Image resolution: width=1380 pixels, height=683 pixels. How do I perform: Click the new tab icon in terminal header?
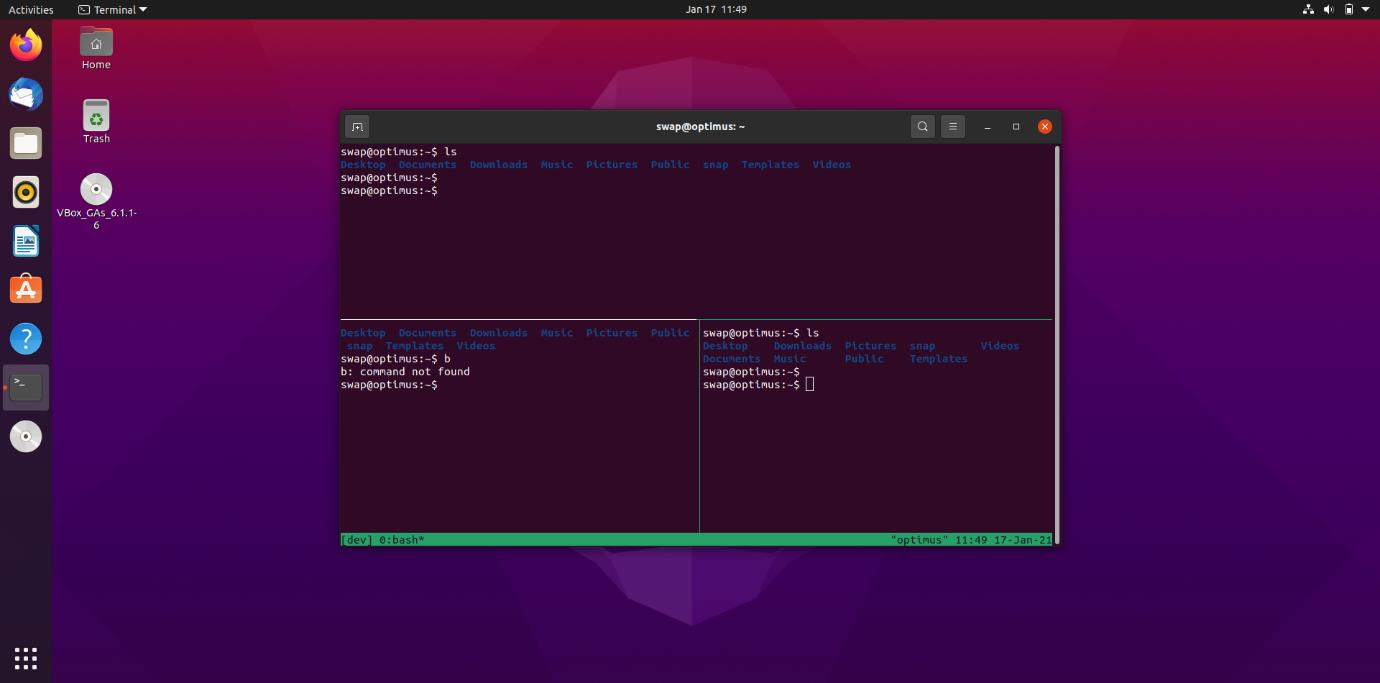tap(357, 127)
